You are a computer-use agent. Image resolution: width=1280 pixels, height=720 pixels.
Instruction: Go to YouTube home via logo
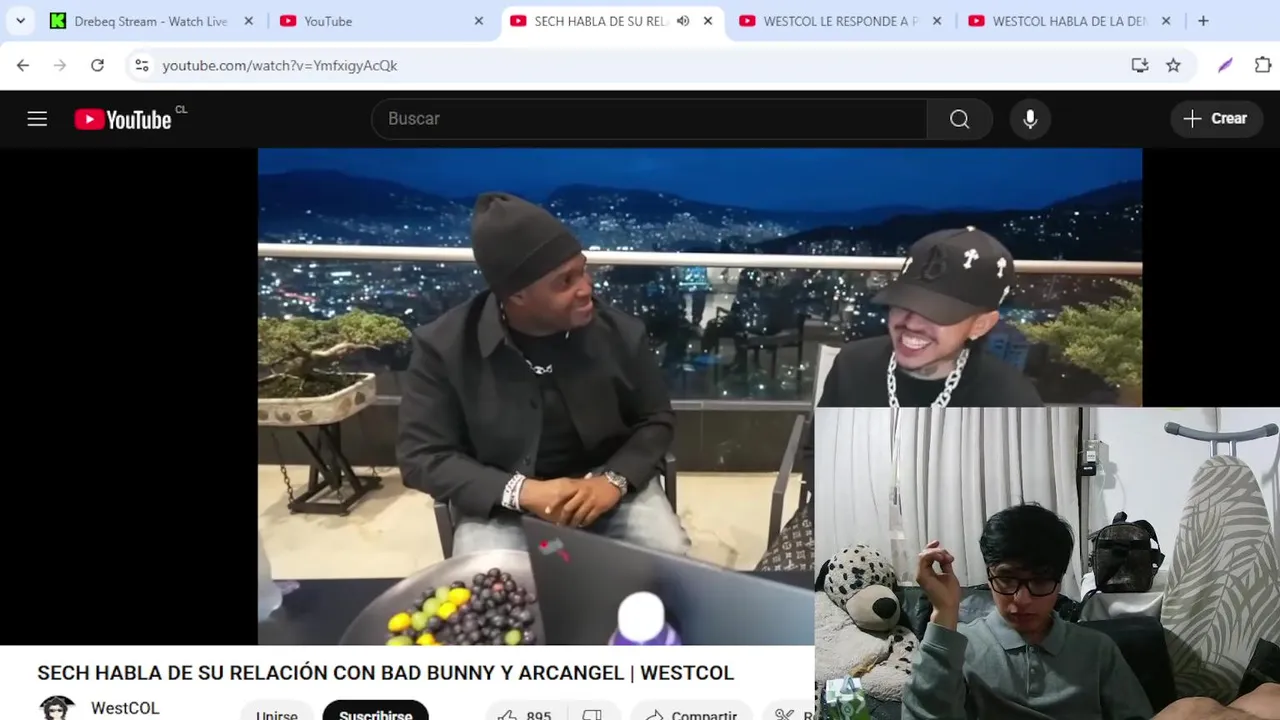click(x=125, y=119)
